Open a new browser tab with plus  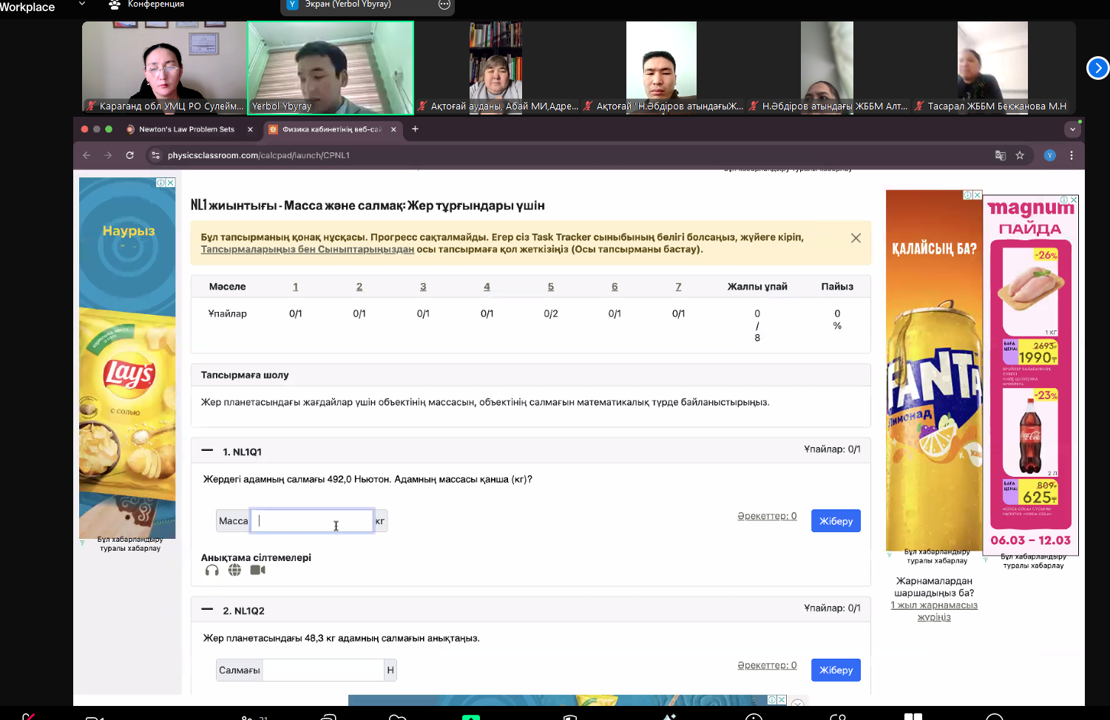pyautogui.click(x=415, y=129)
